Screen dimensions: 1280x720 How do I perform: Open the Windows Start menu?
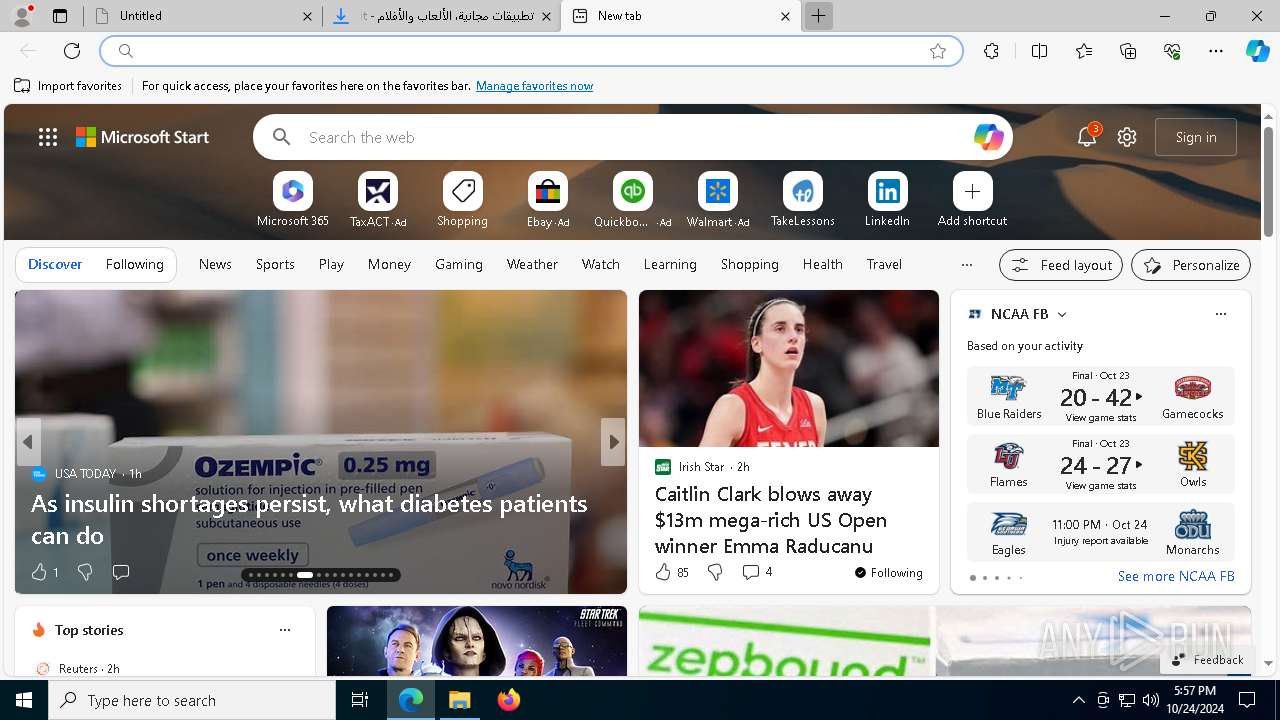(24, 700)
